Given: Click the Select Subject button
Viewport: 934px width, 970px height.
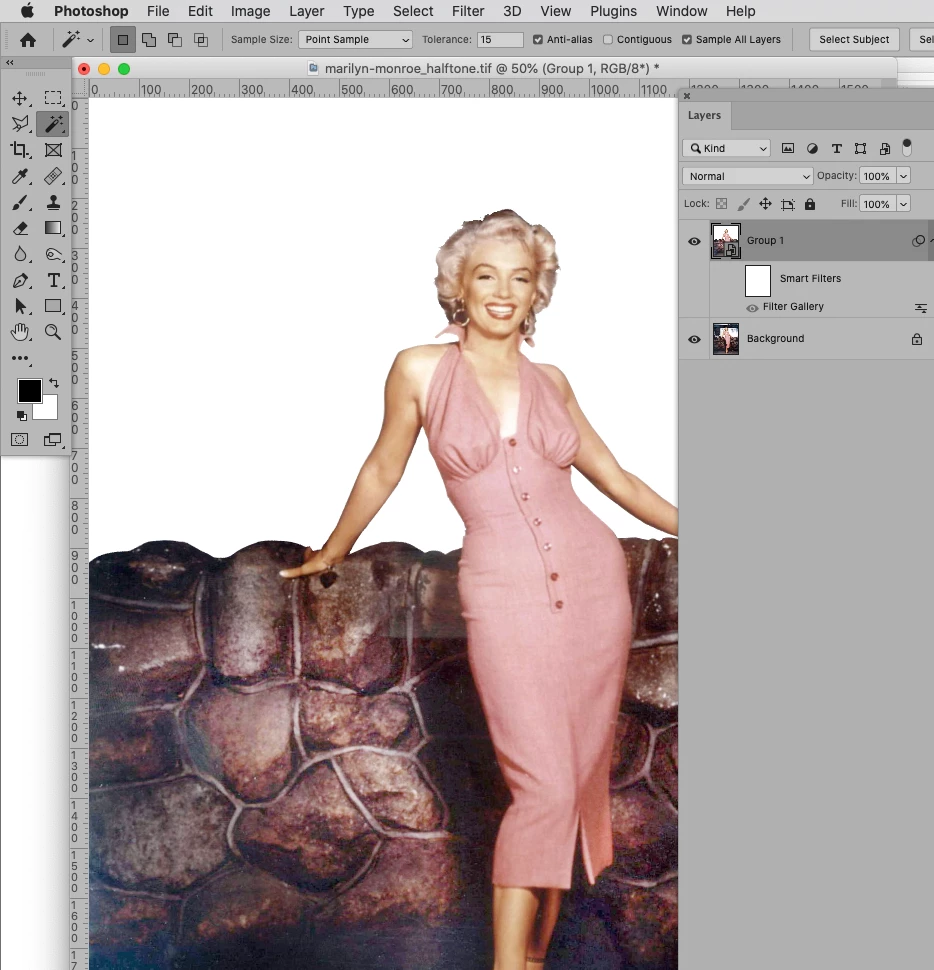Looking at the screenshot, I should pyautogui.click(x=854, y=40).
